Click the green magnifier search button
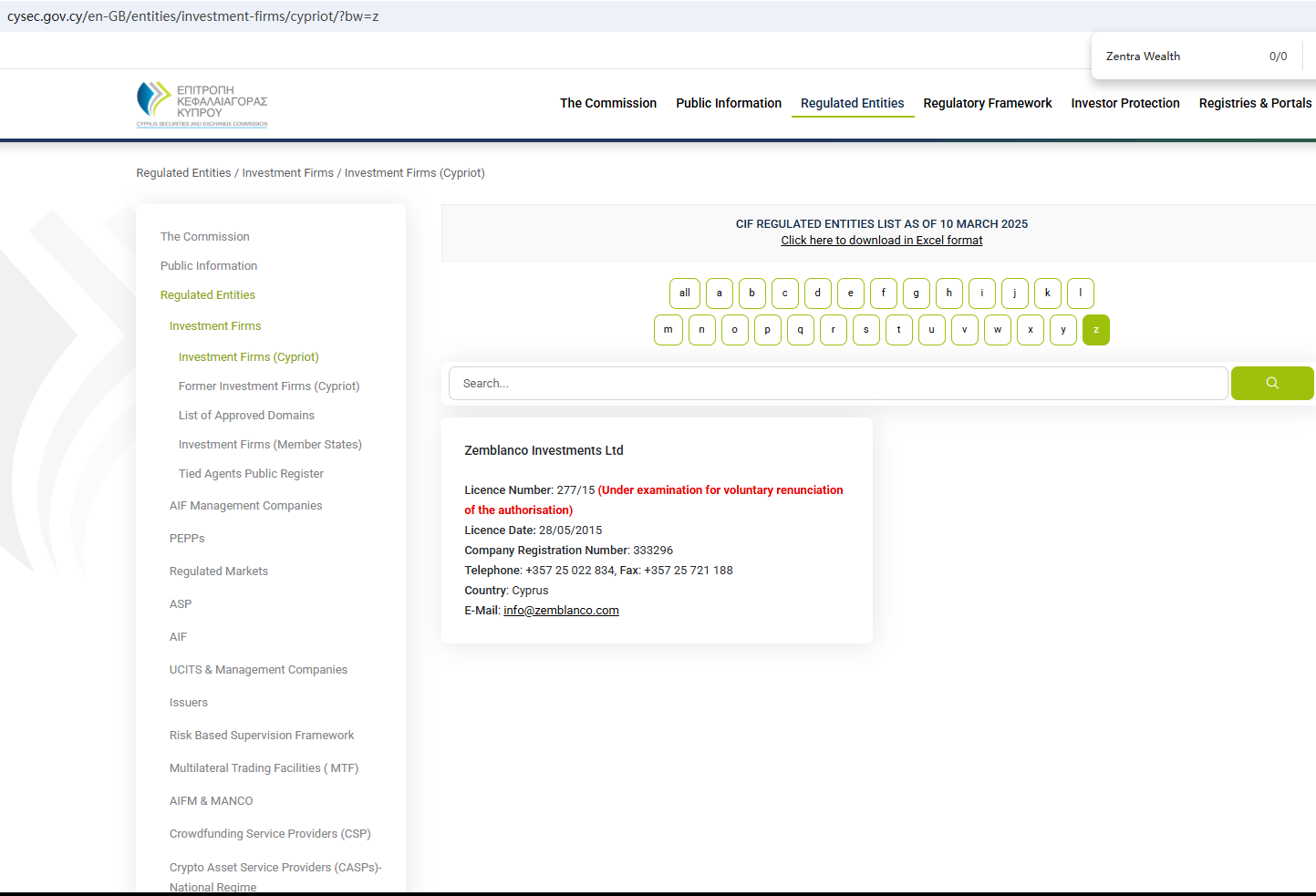Image resolution: width=1316 pixels, height=896 pixels. [1271, 384]
